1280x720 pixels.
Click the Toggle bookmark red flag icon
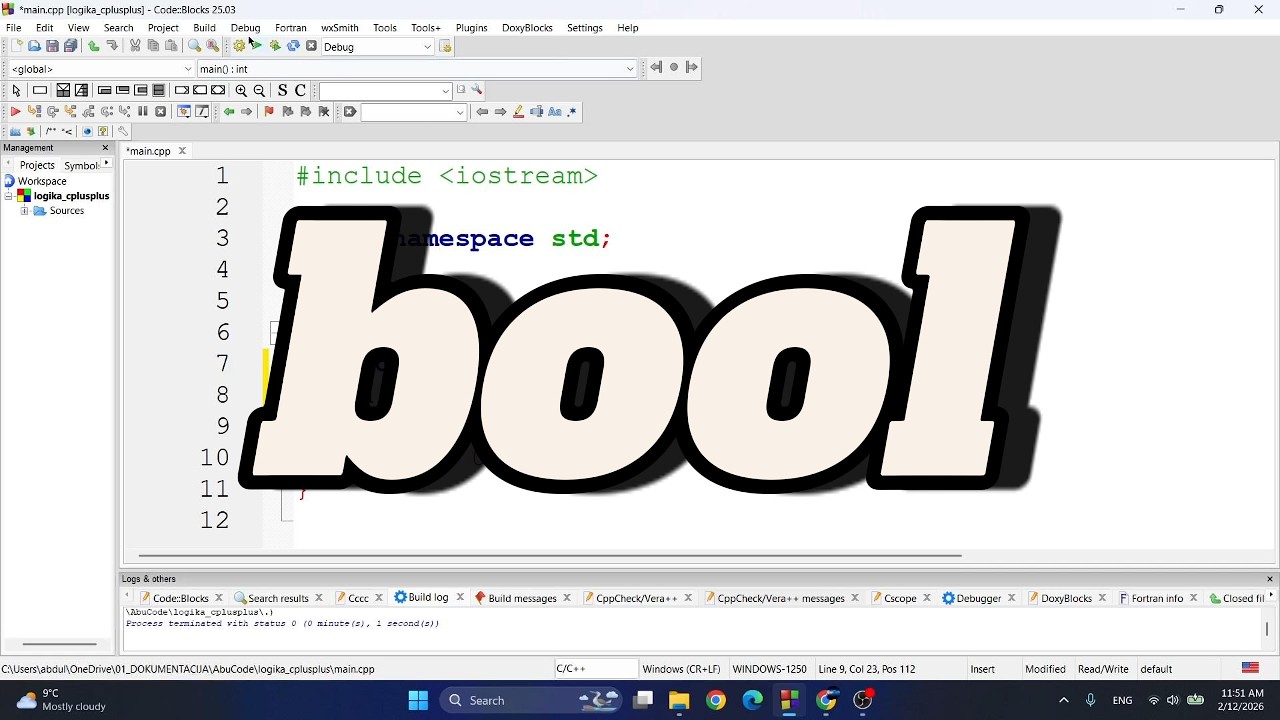(268, 112)
